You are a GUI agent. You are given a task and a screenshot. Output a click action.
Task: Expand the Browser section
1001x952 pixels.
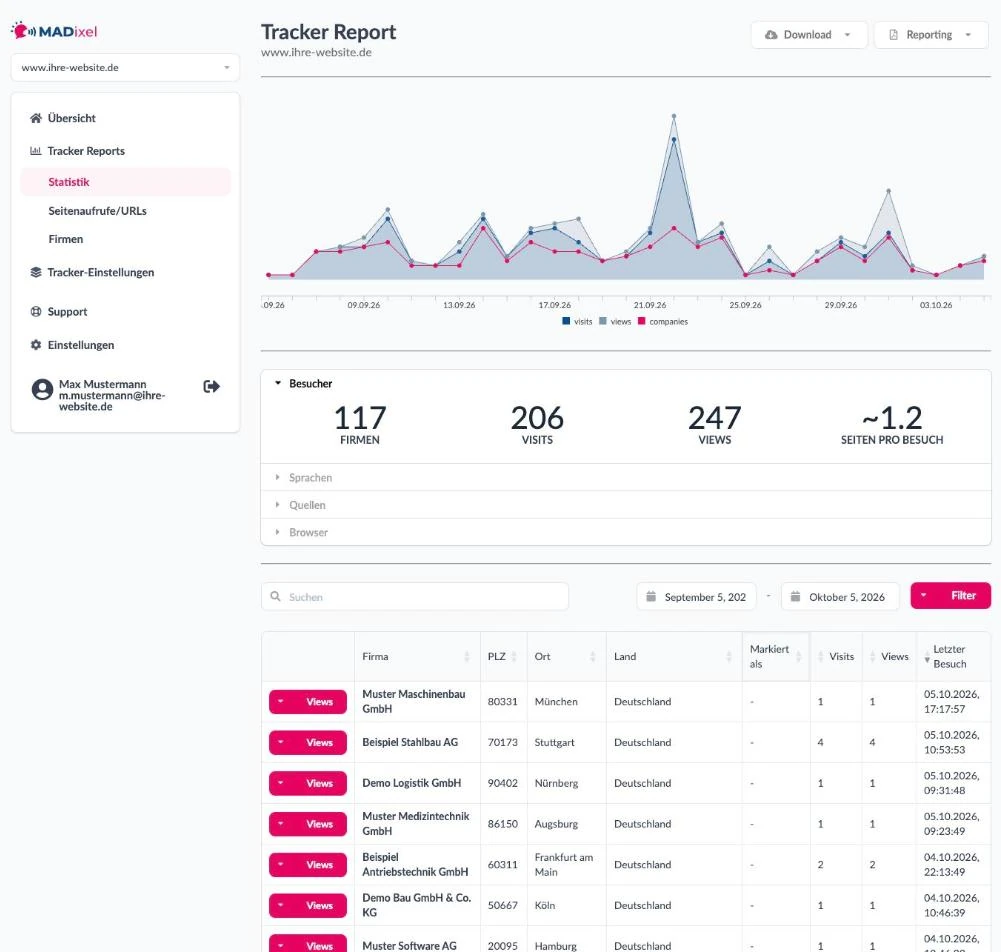[626, 532]
